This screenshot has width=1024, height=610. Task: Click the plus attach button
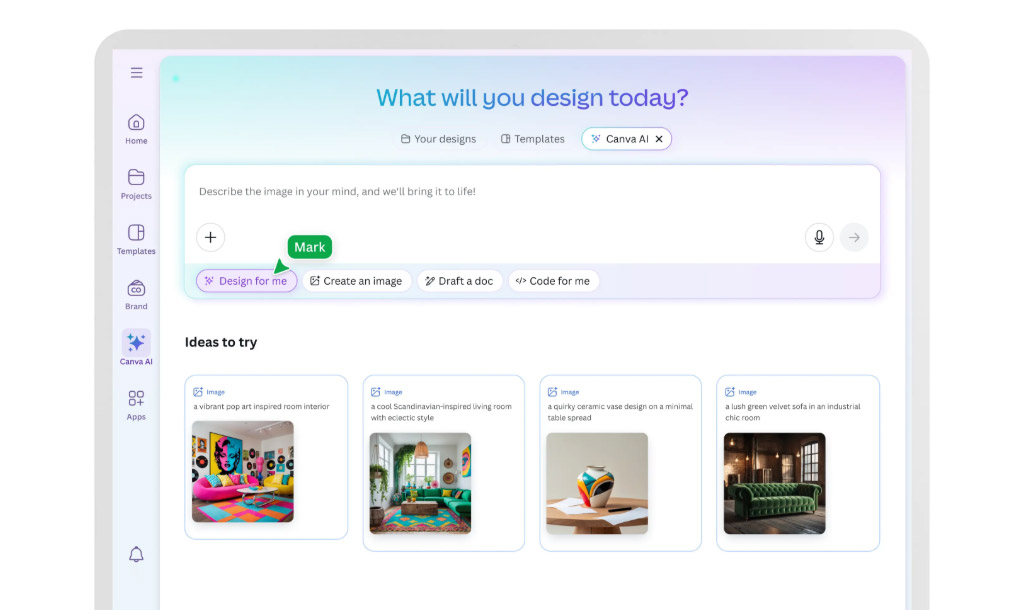(210, 237)
